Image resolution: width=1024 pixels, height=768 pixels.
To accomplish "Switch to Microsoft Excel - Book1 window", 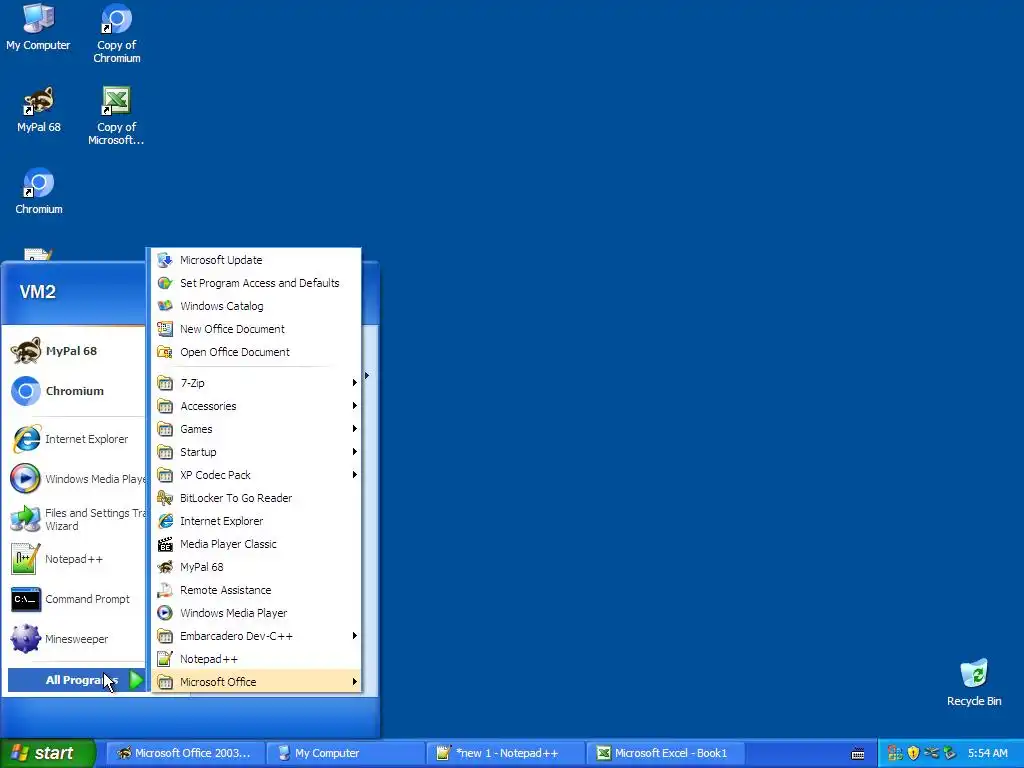I will pyautogui.click(x=666, y=754).
